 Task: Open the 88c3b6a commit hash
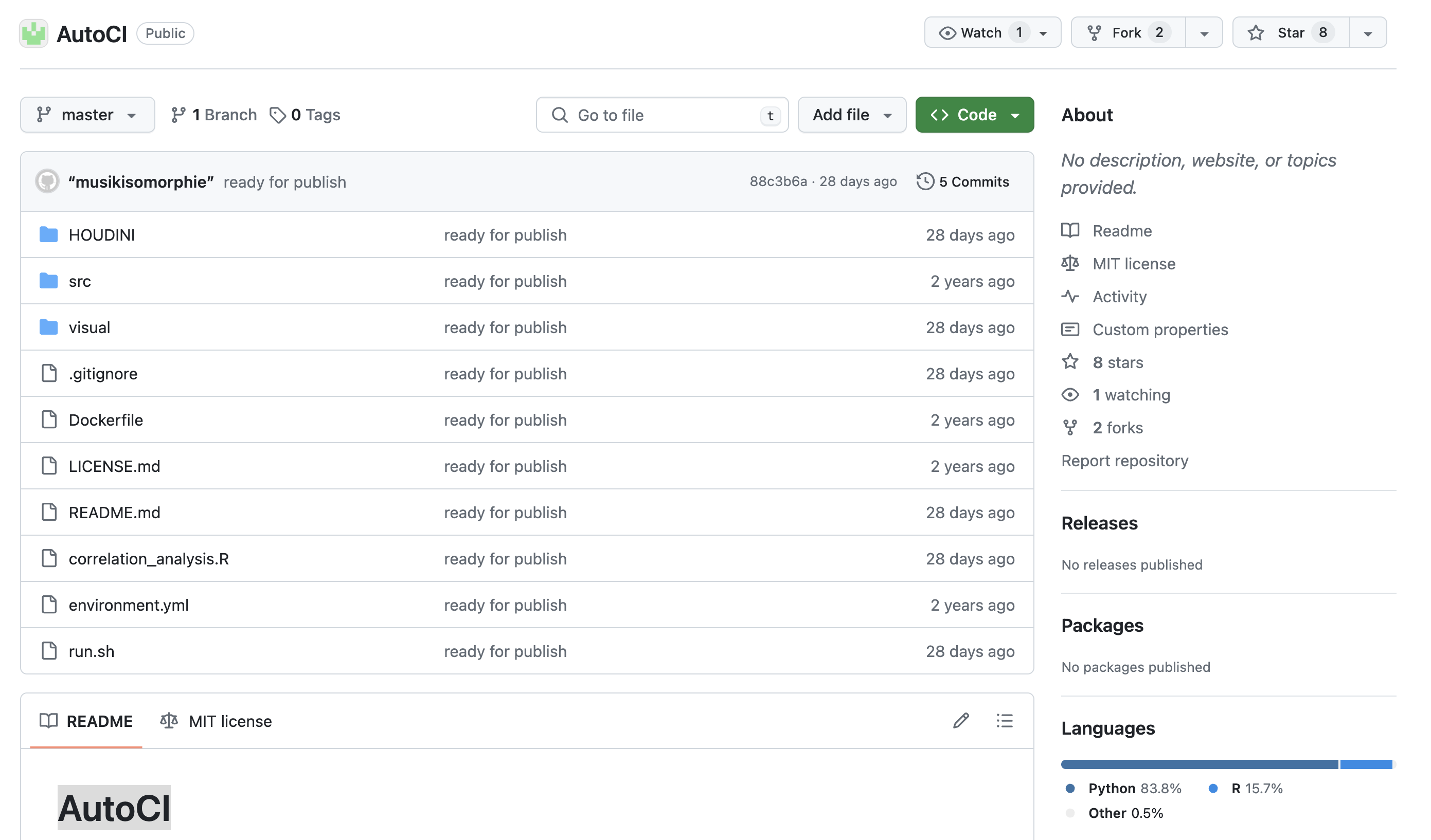point(778,181)
